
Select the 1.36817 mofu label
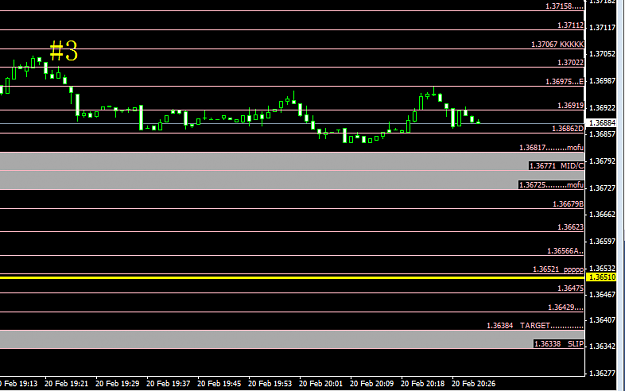click(551, 148)
